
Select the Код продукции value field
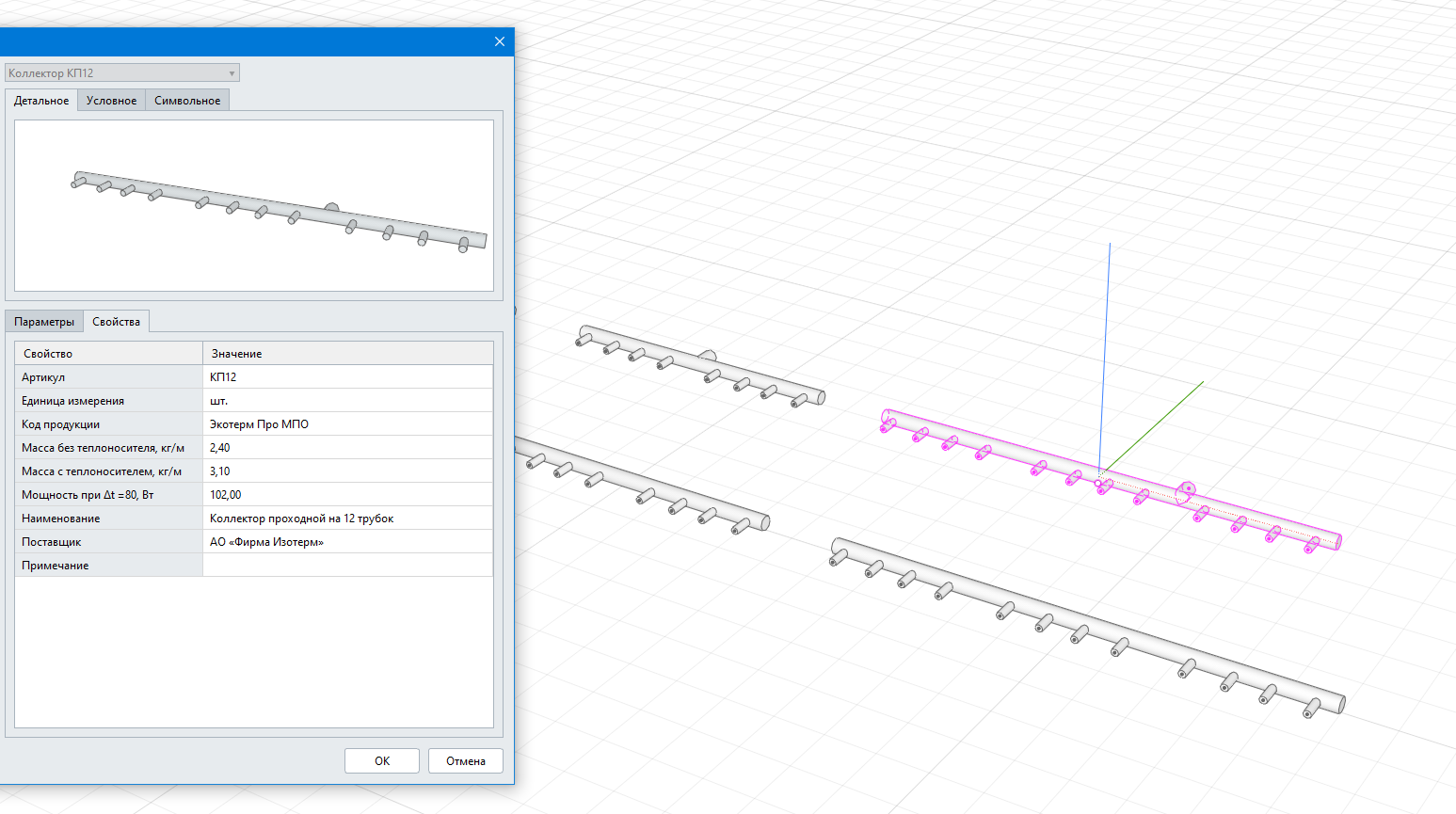346,424
